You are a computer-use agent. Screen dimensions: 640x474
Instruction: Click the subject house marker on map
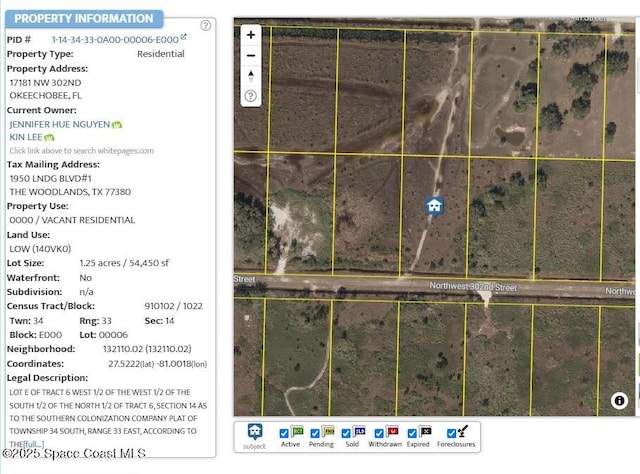coord(434,206)
